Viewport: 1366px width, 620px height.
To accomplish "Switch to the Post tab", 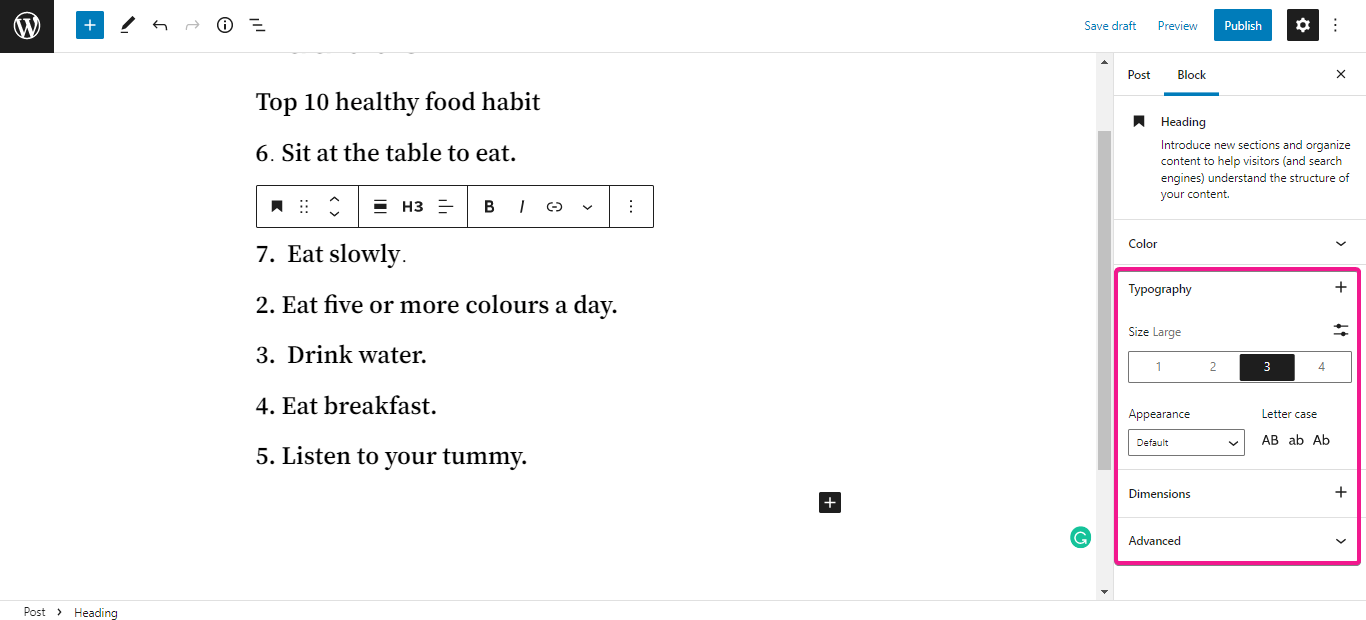I will point(1138,75).
